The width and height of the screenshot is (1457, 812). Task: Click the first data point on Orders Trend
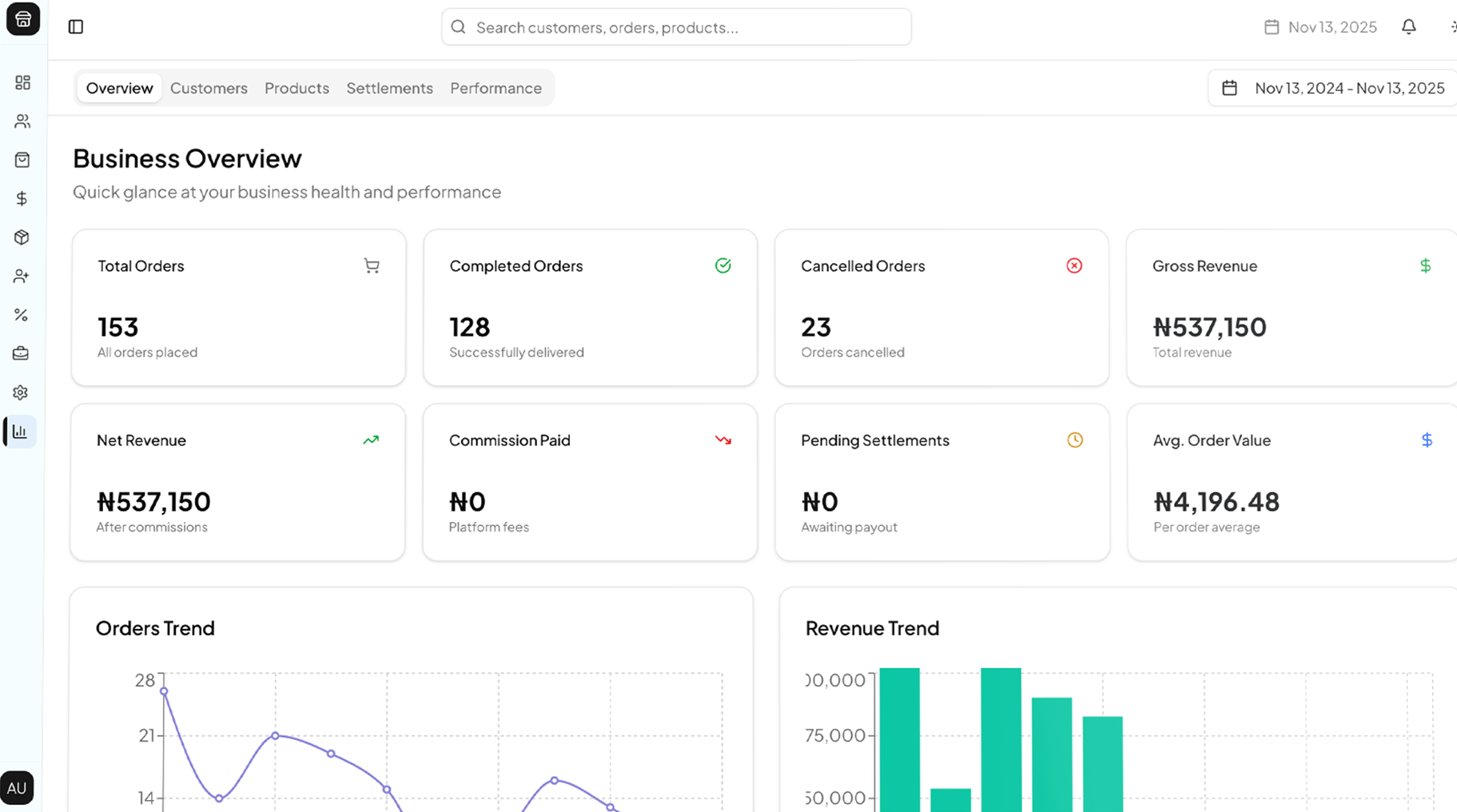164,691
